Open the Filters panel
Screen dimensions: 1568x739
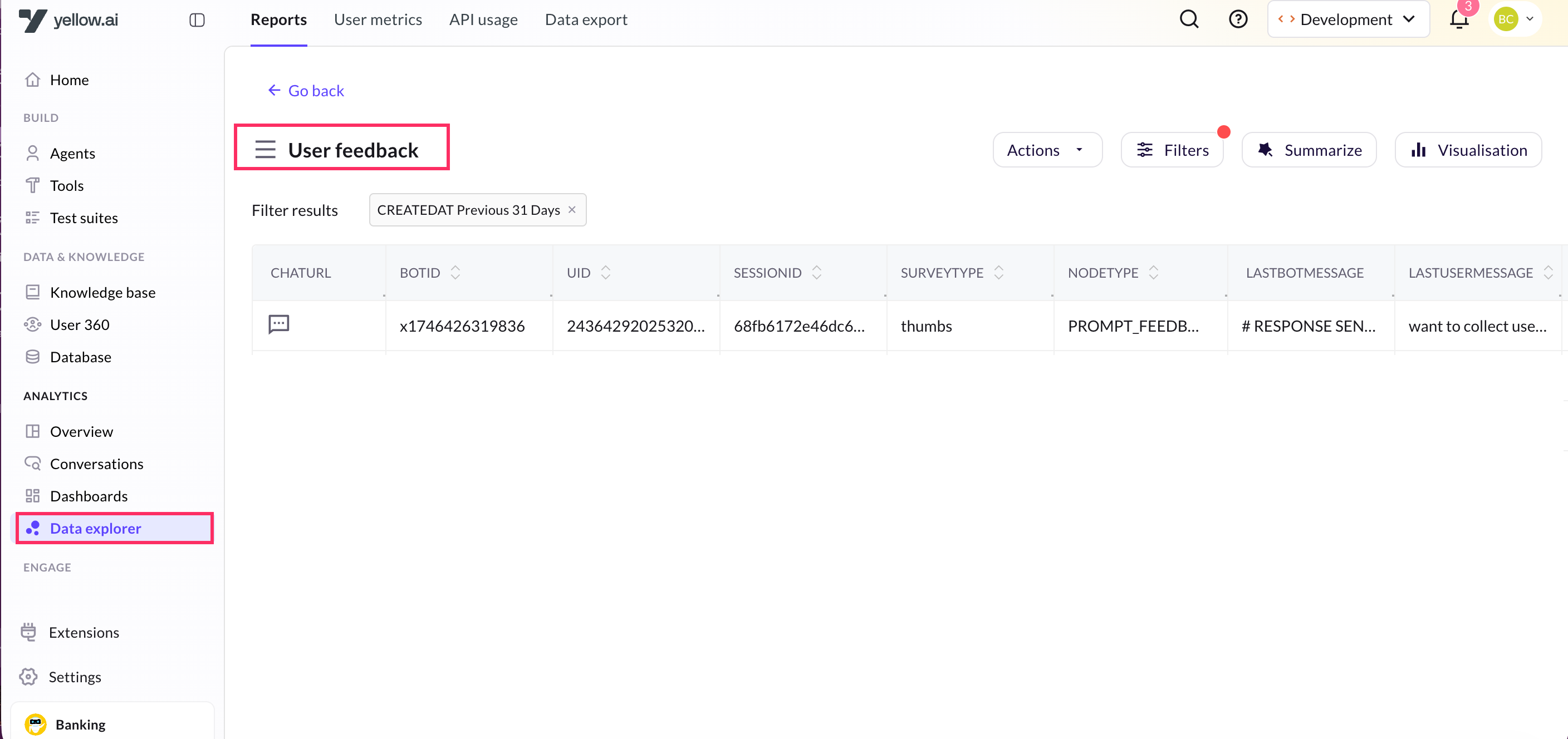click(x=1172, y=150)
